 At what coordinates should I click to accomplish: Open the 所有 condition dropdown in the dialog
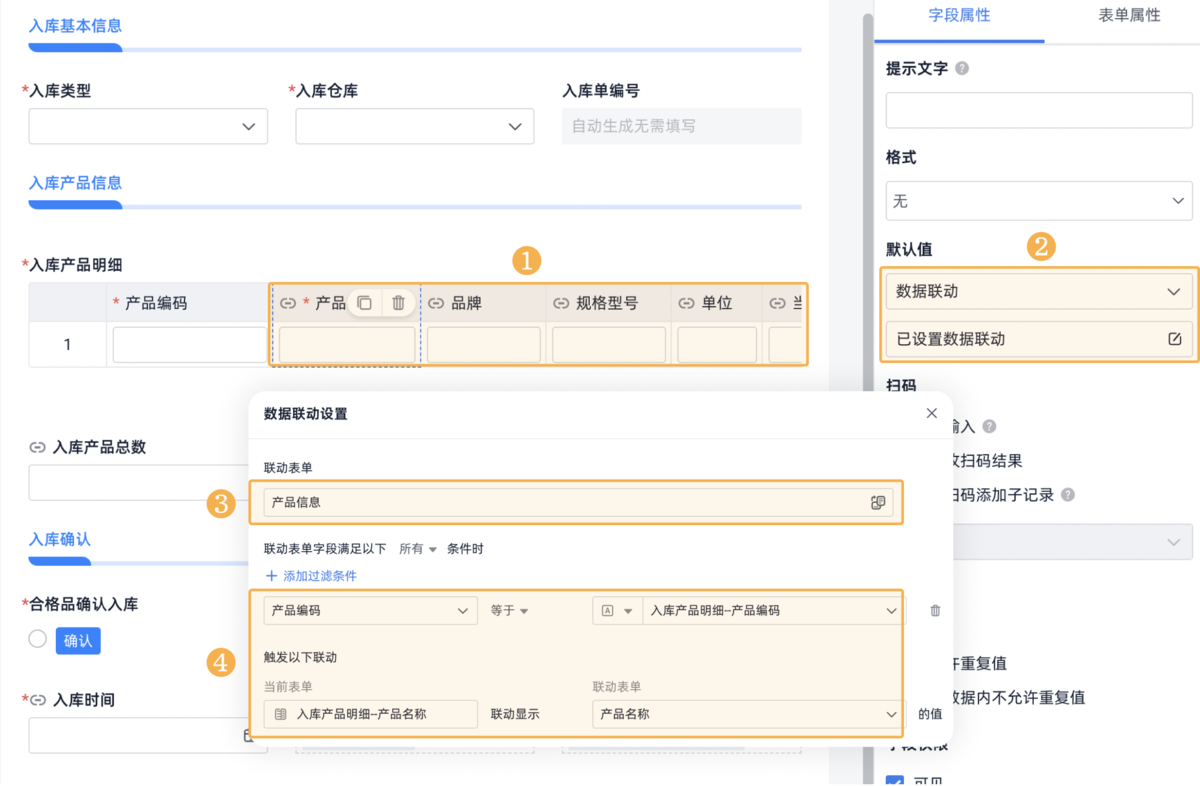pyautogui.click(x=418, y=548)
